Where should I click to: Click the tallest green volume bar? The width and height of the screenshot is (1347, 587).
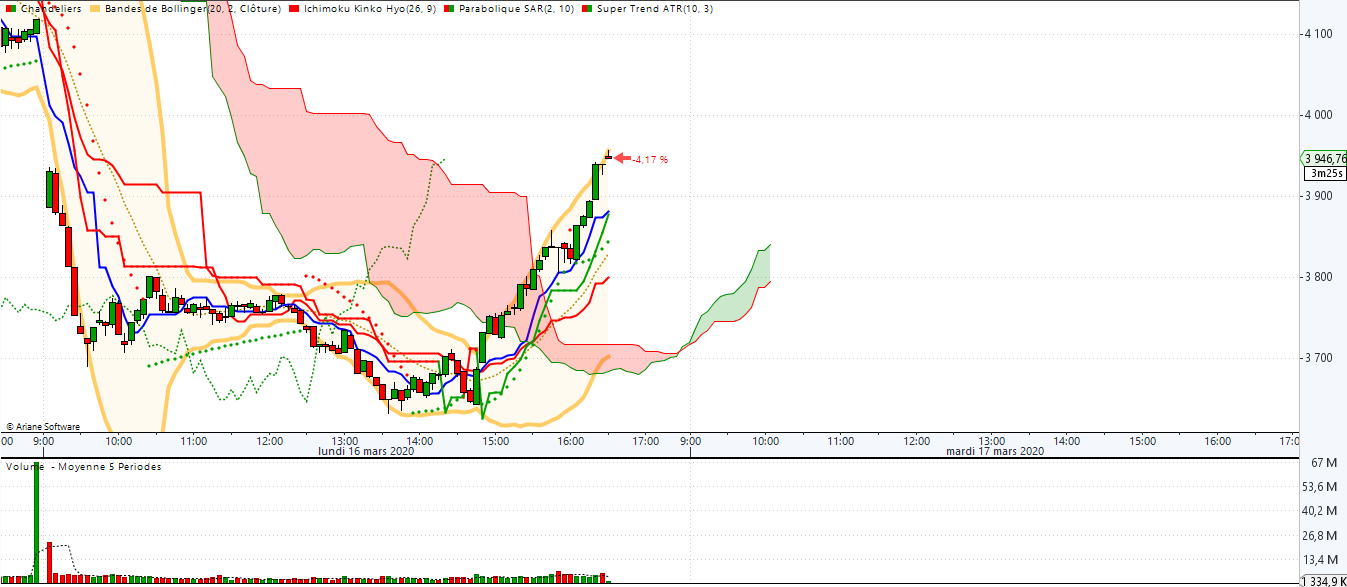pyautogui.click(x=37, y=522)
